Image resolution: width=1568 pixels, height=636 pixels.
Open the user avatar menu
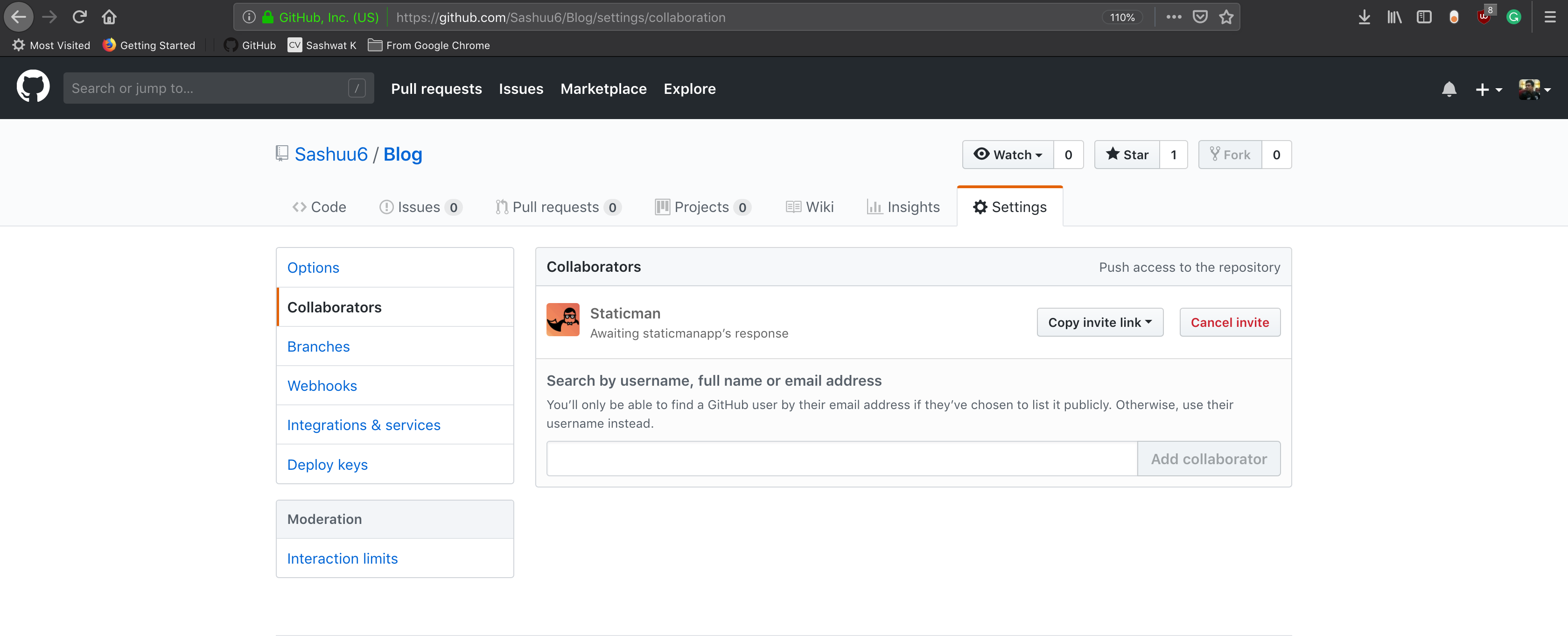[x=1534, y=90]
